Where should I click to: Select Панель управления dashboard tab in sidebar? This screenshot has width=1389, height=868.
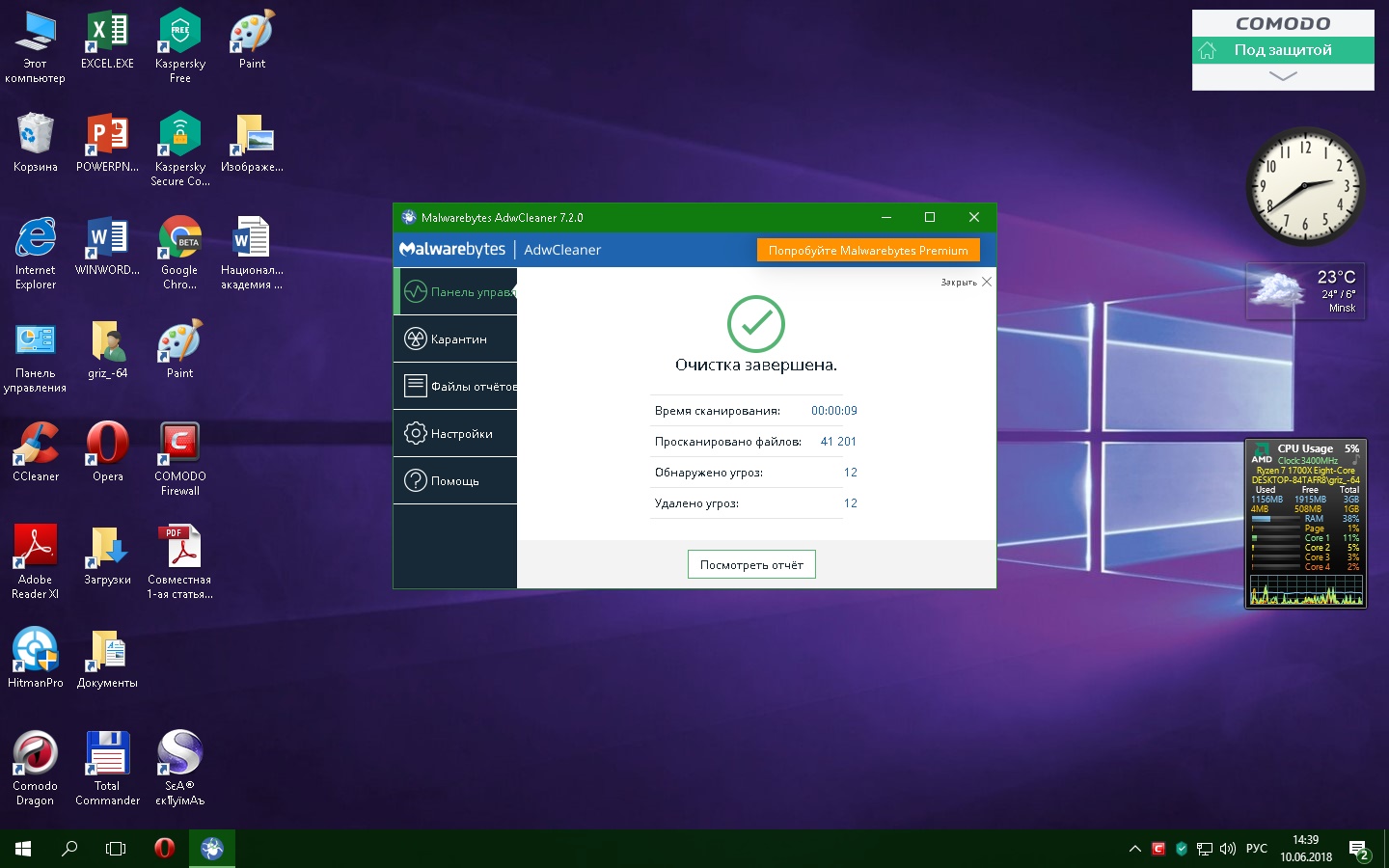click(455, 292)
